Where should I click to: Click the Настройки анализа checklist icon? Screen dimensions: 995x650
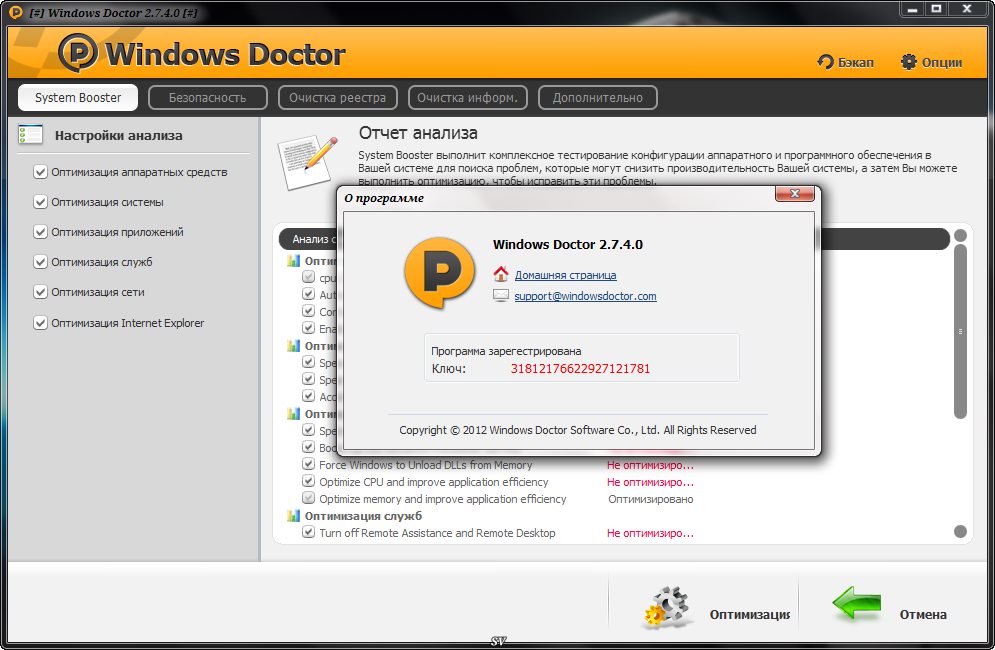30,135
